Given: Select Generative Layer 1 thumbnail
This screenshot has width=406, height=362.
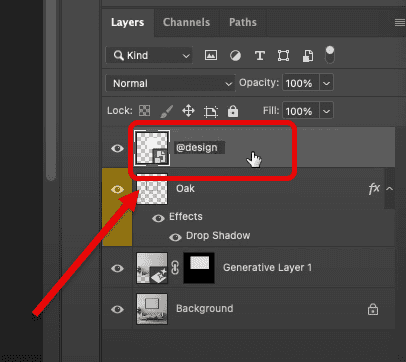Looking at the screenshot, I should [152, 268].
